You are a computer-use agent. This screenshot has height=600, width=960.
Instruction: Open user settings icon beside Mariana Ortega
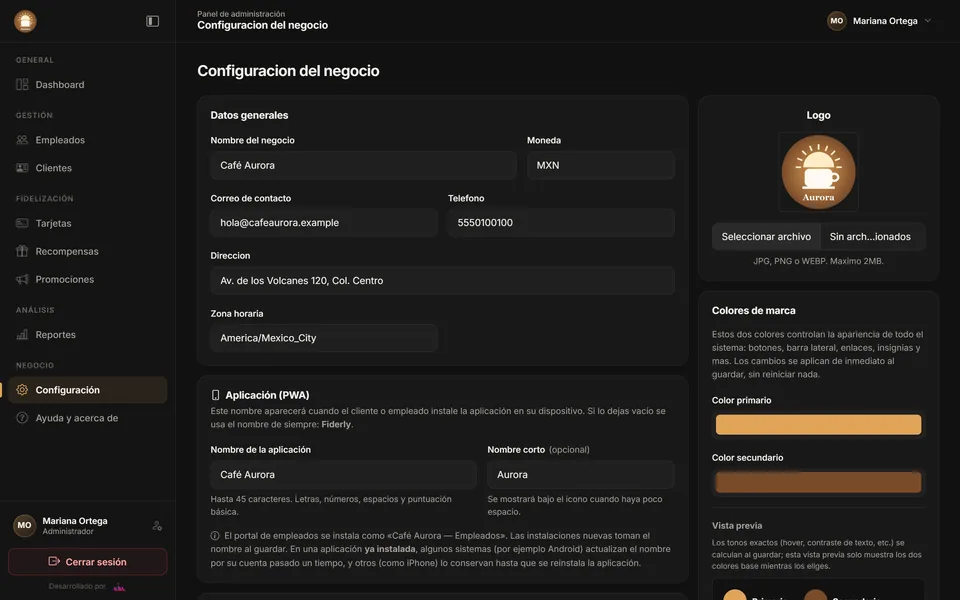click(x=157, y=526)
